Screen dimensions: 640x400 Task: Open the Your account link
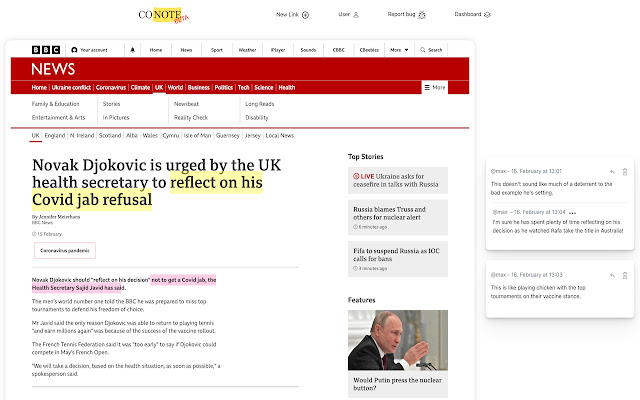pos(89,50)
